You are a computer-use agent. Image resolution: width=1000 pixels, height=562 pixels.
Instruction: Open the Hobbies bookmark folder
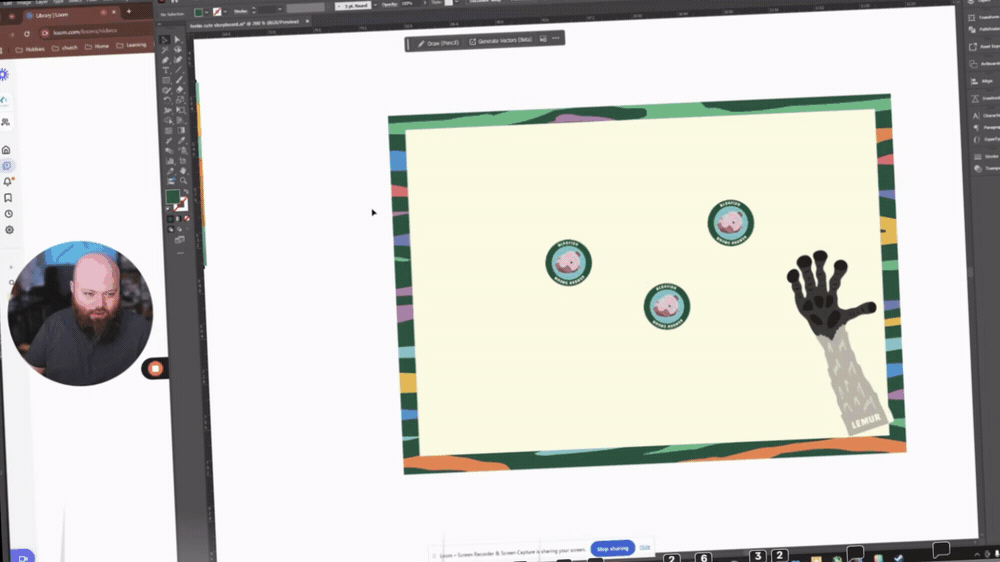tap(31, 49)
